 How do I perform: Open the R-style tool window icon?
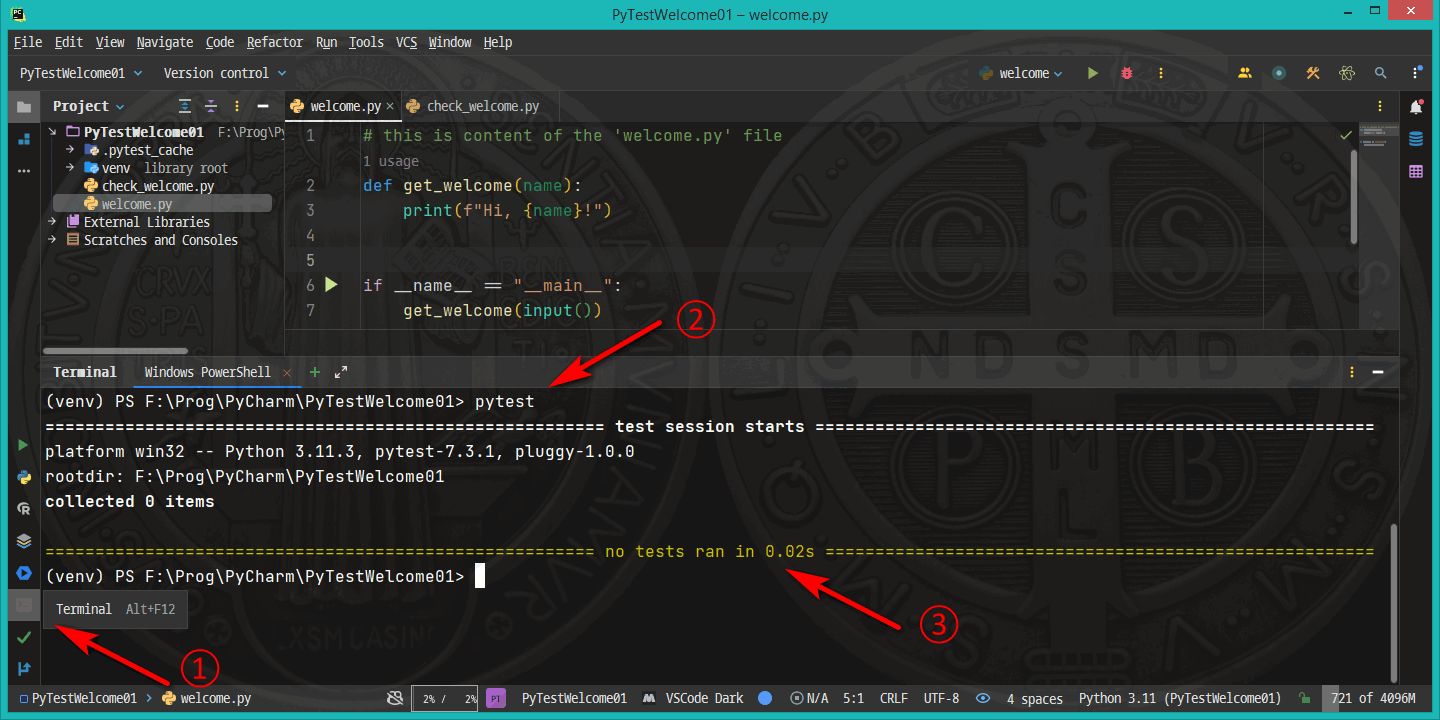point(24,509)
